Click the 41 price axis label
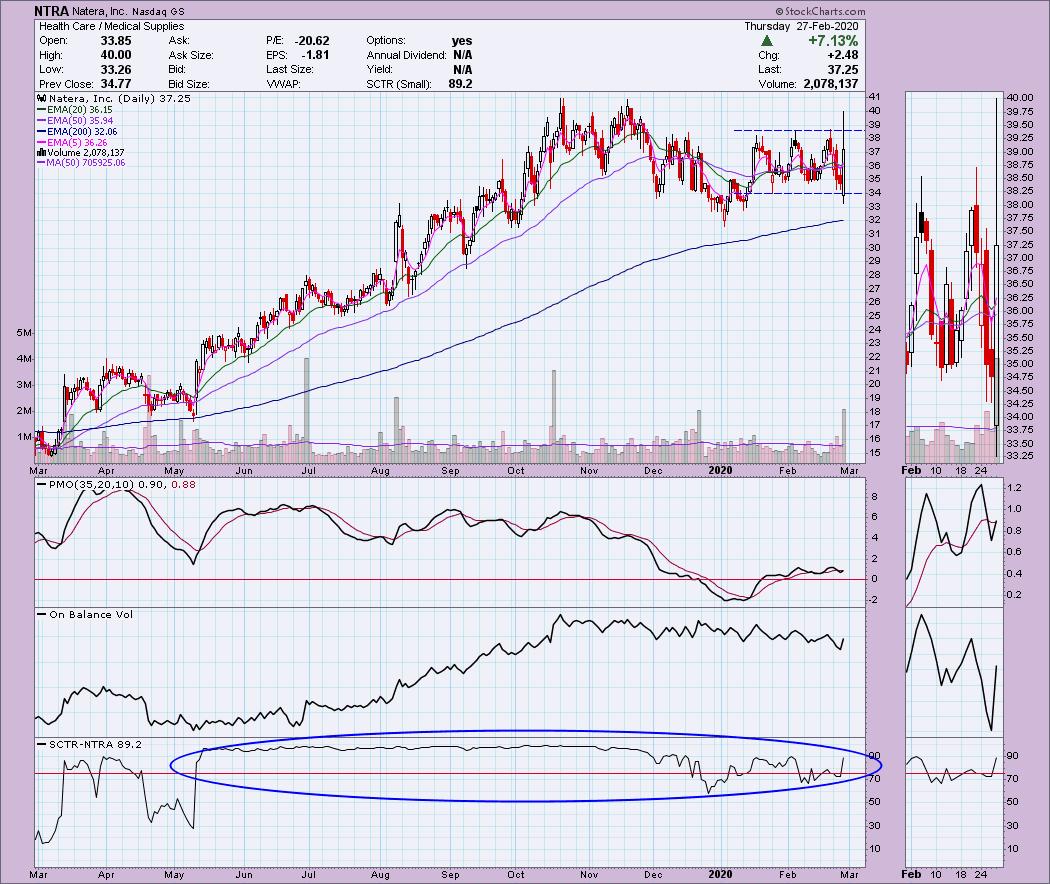The image size is (1050, 884). click(x=874, y=97)
